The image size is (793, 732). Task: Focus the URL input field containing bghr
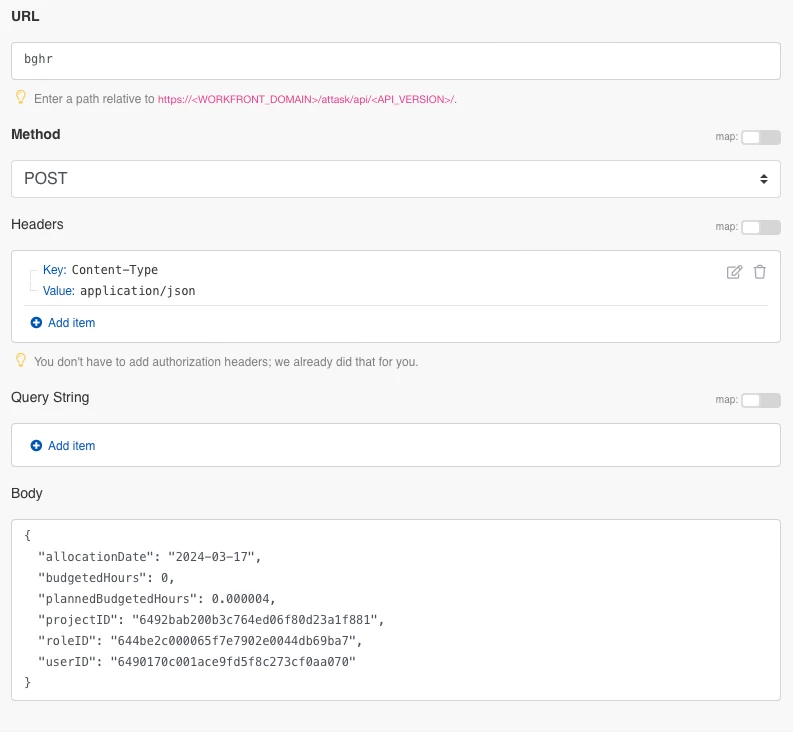tap(395, 60)
